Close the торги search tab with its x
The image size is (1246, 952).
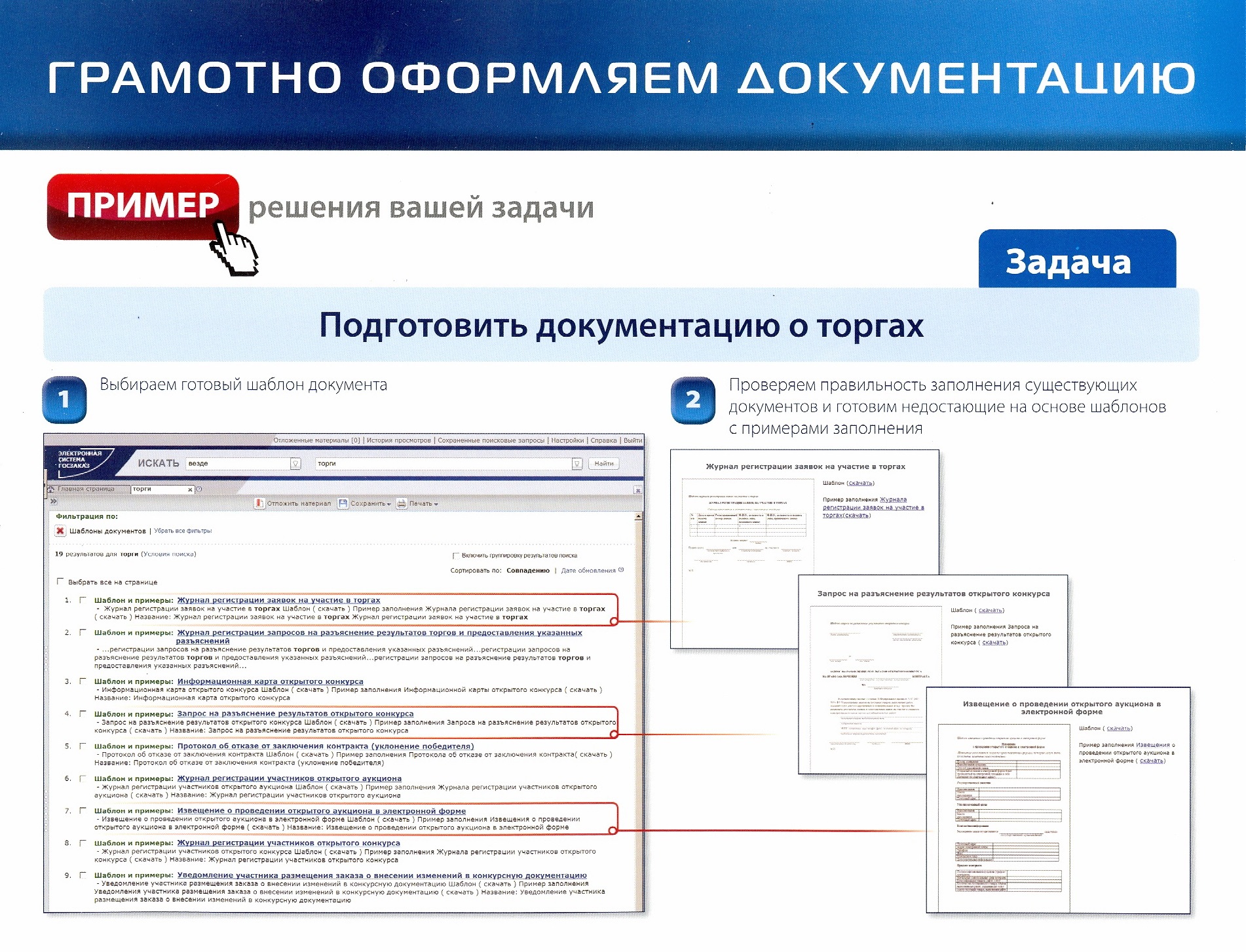[x=190, y=489]
